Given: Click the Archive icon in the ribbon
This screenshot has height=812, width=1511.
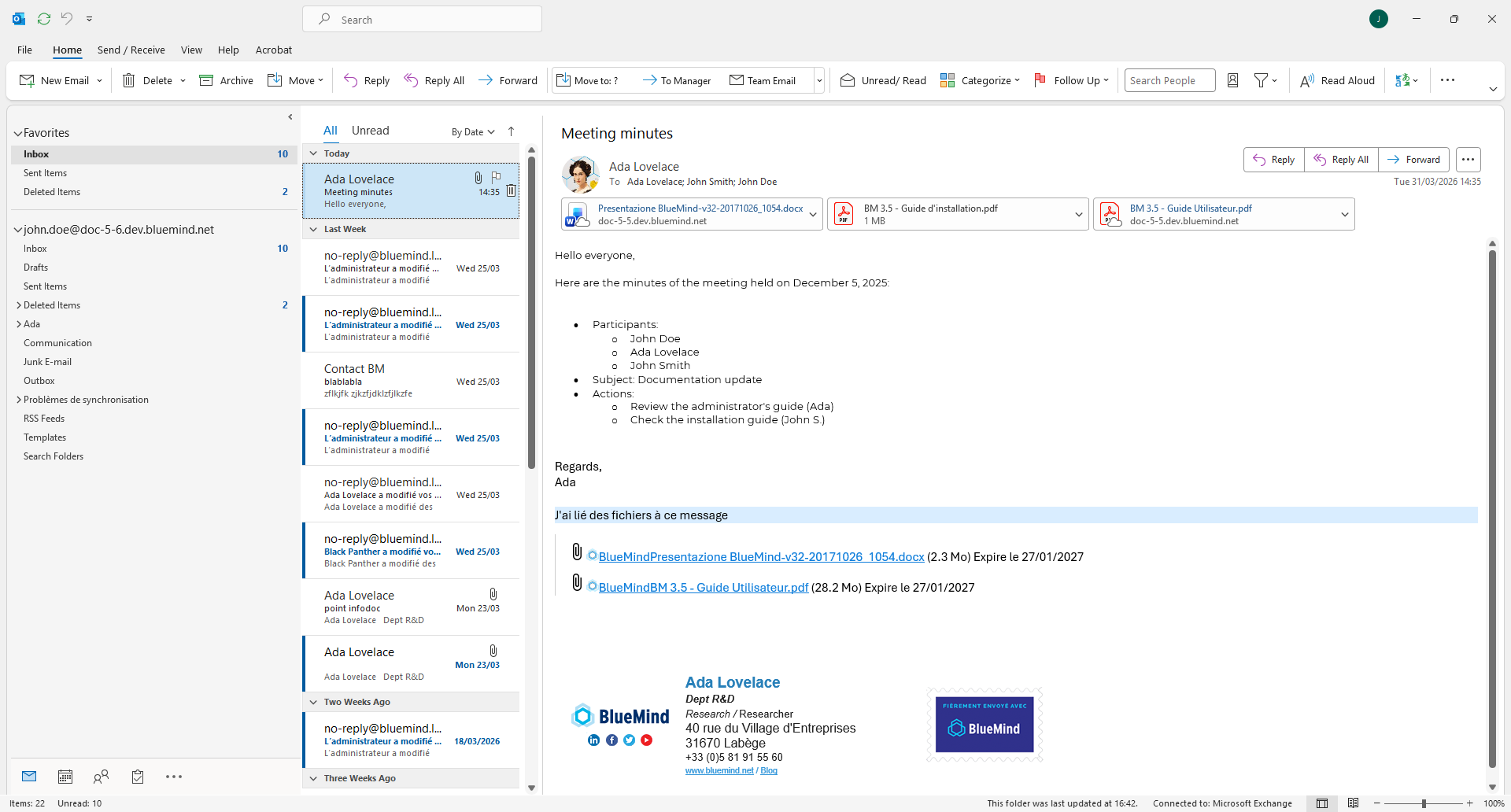Looking at the screenshot, I should click(206, 80).
